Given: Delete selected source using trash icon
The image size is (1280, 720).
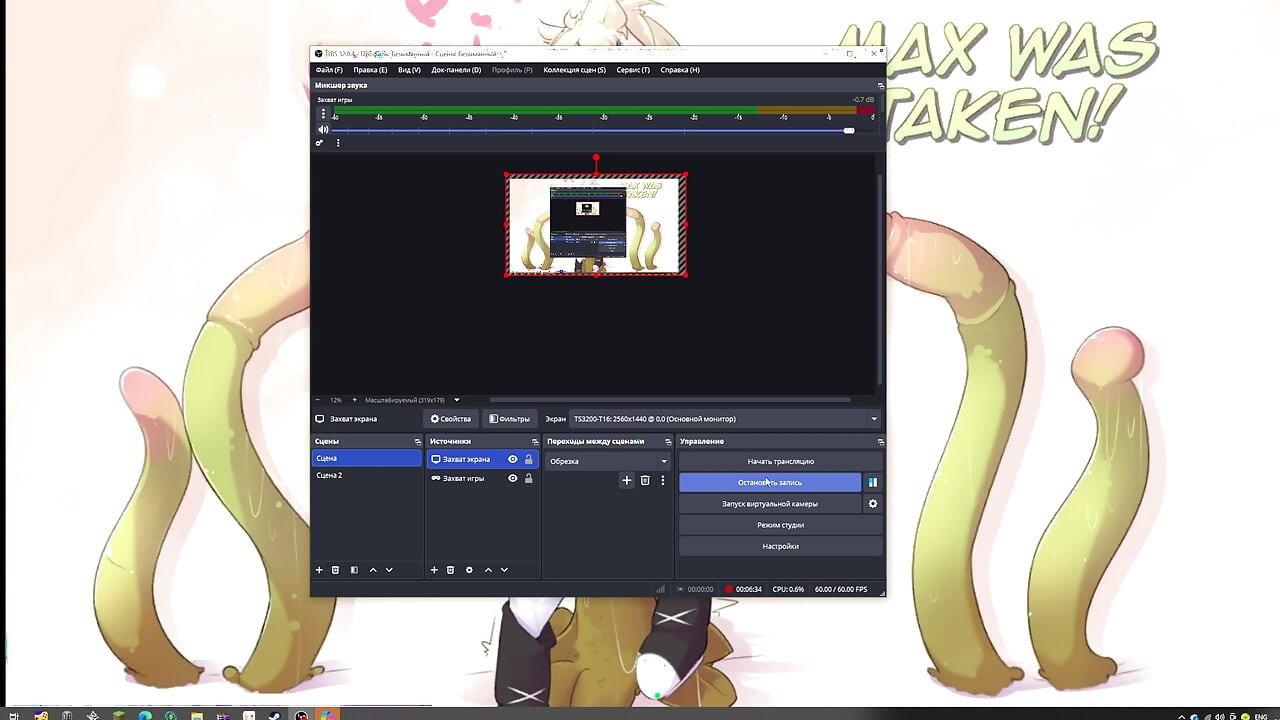Looking at the screenshot, I should tap(450, 569).
